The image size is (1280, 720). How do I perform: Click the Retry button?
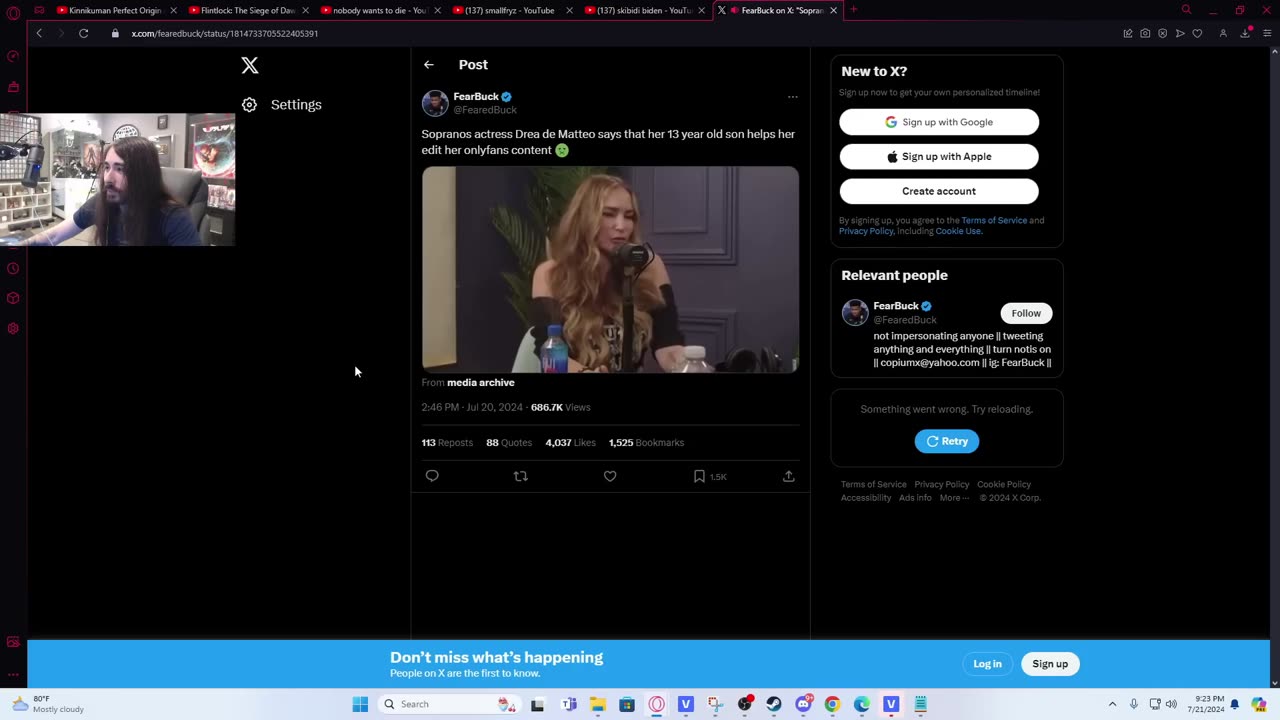pos(947,441)
